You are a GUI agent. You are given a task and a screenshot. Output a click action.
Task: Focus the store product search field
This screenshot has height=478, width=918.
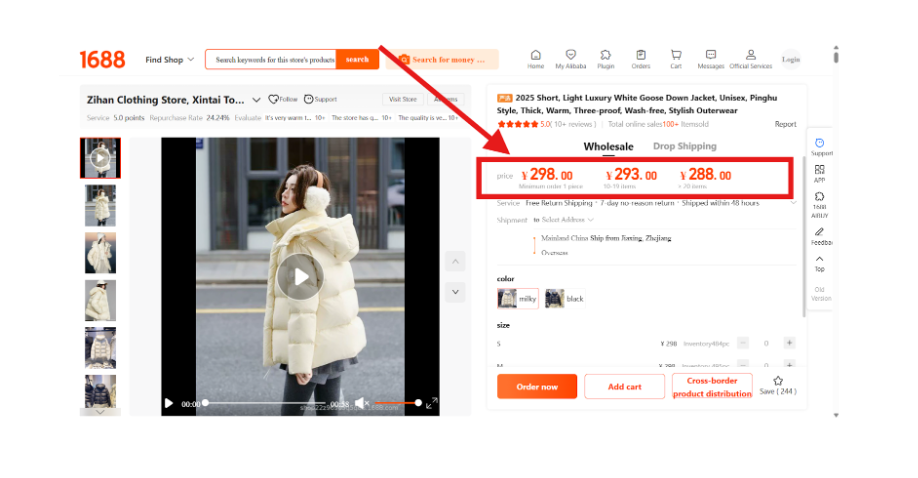(271, 59)
